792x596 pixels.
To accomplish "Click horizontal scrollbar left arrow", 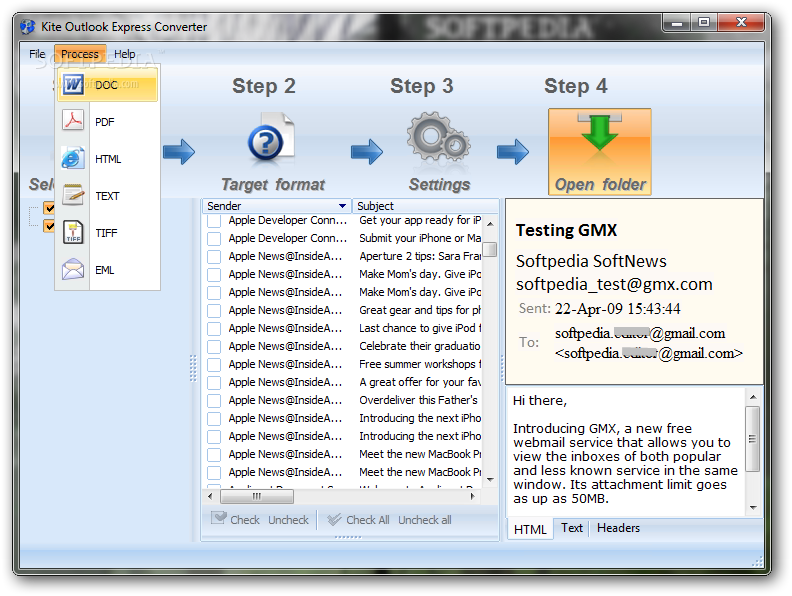I will (x=210, y=496).
